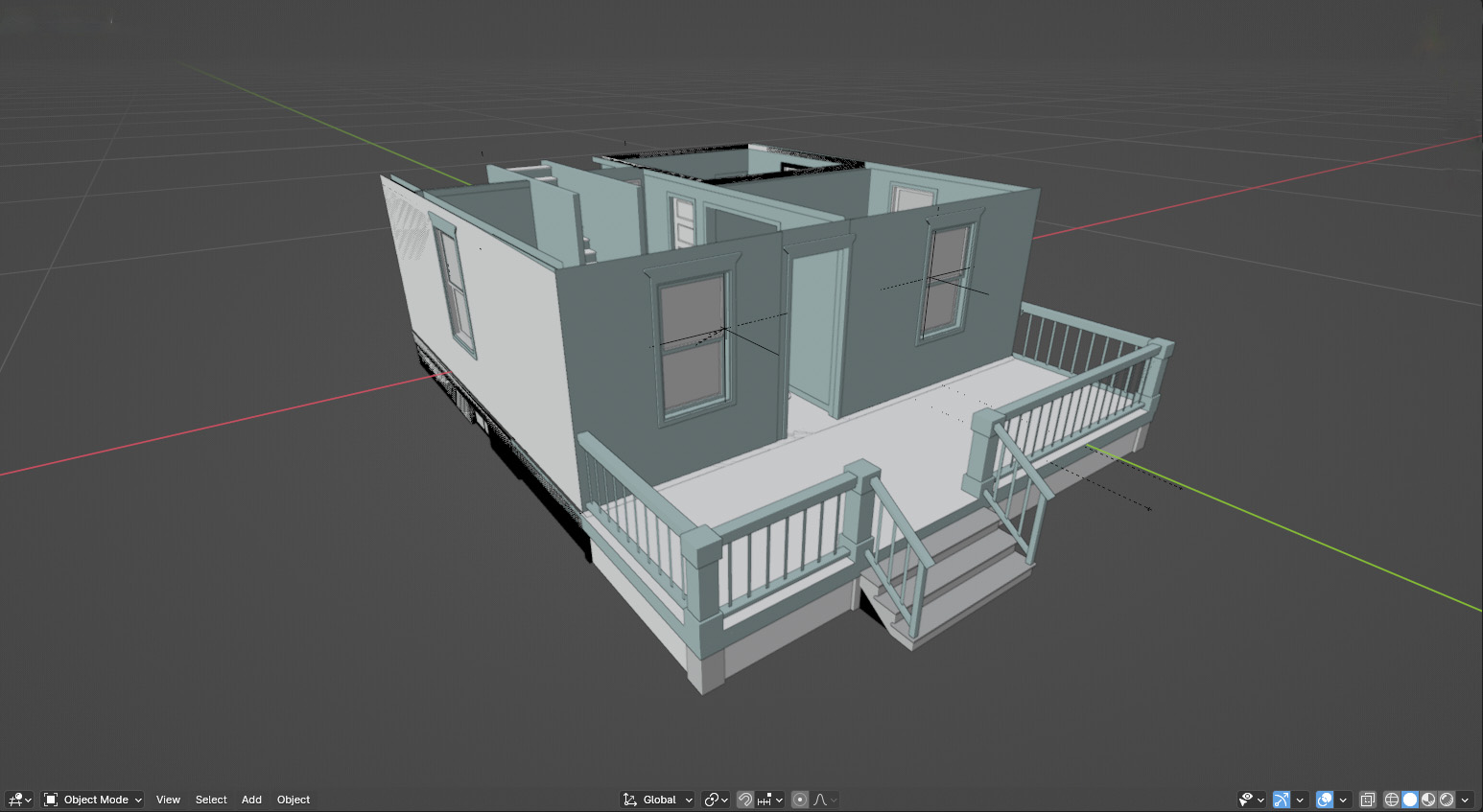This screenshot has height=812, width=1483.
Task: Open the object visibility and selectability popover
Action: click(1251, 800)
